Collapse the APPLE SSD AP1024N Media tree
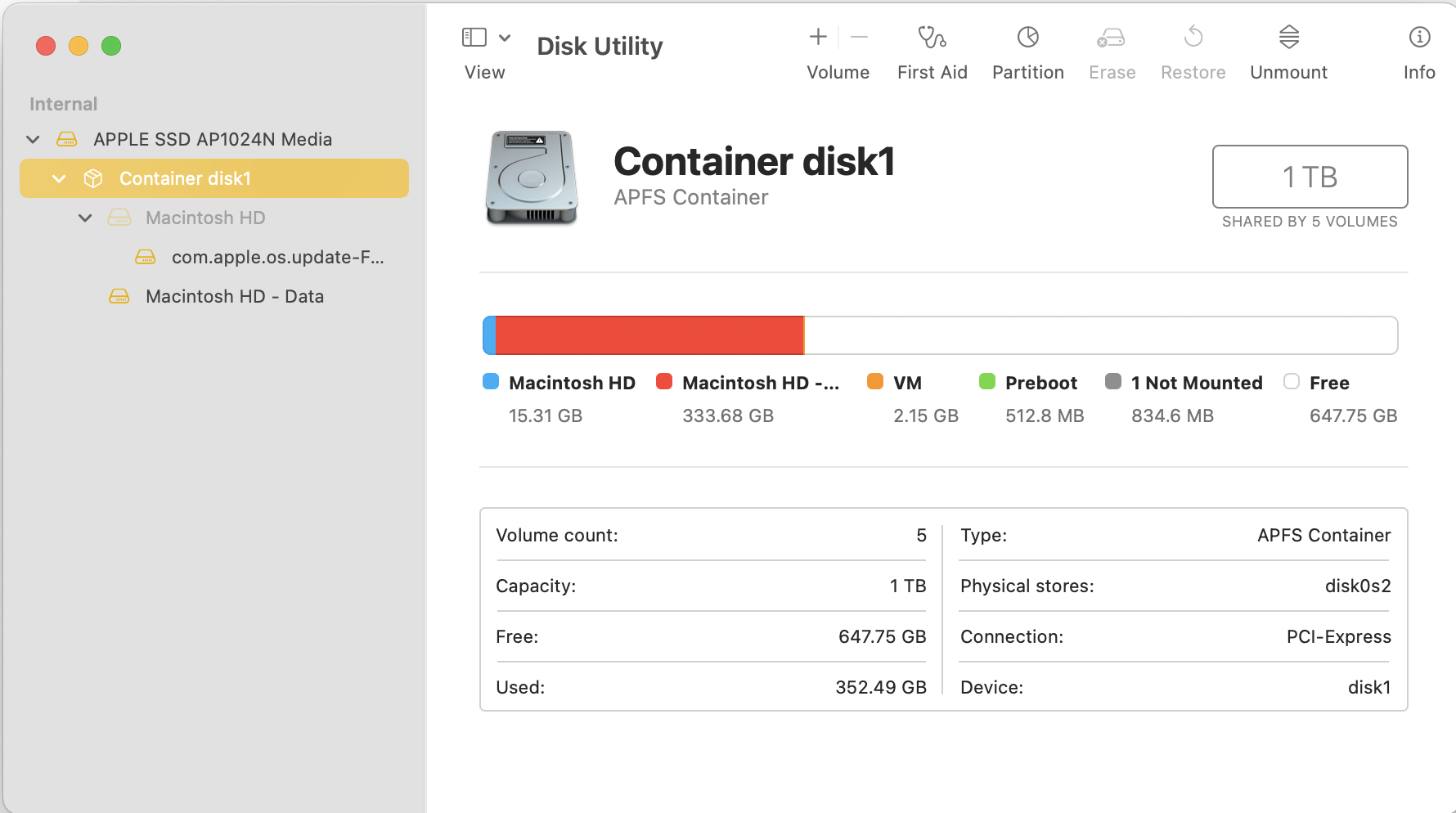Image resolution: width=1456 pixels, height=813 pixels. click(x=33, y=140)
